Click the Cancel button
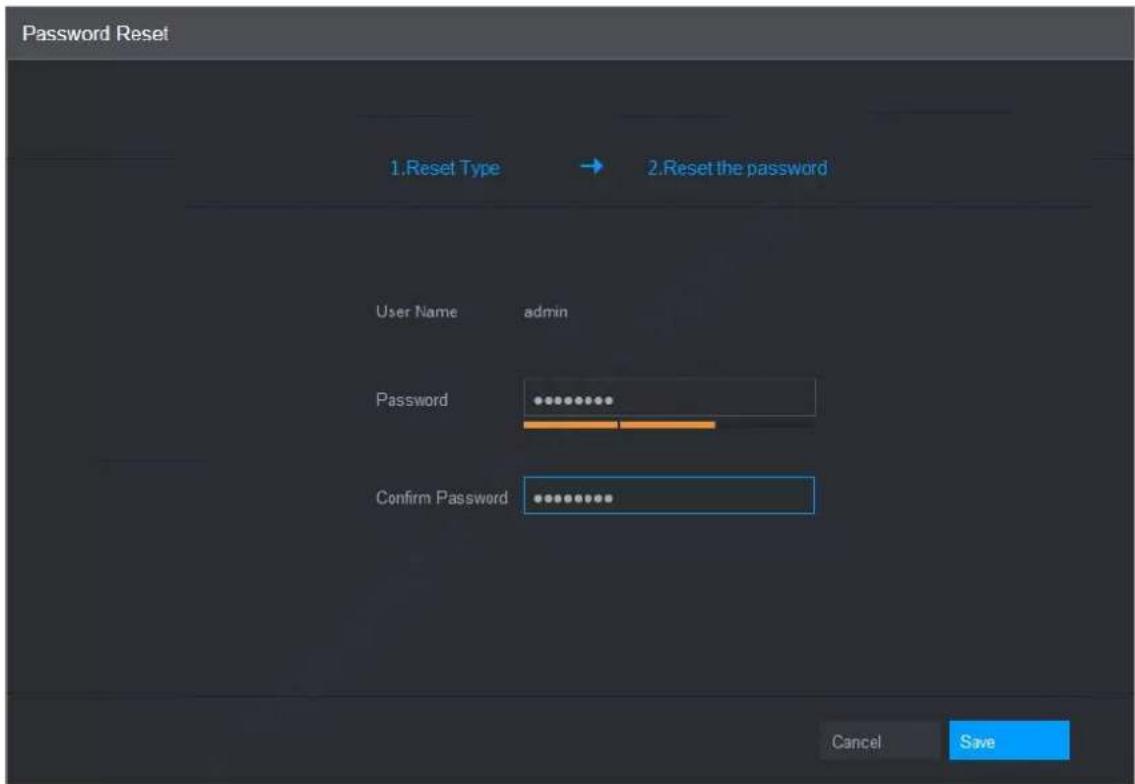1135x784 pixels. 879,741
